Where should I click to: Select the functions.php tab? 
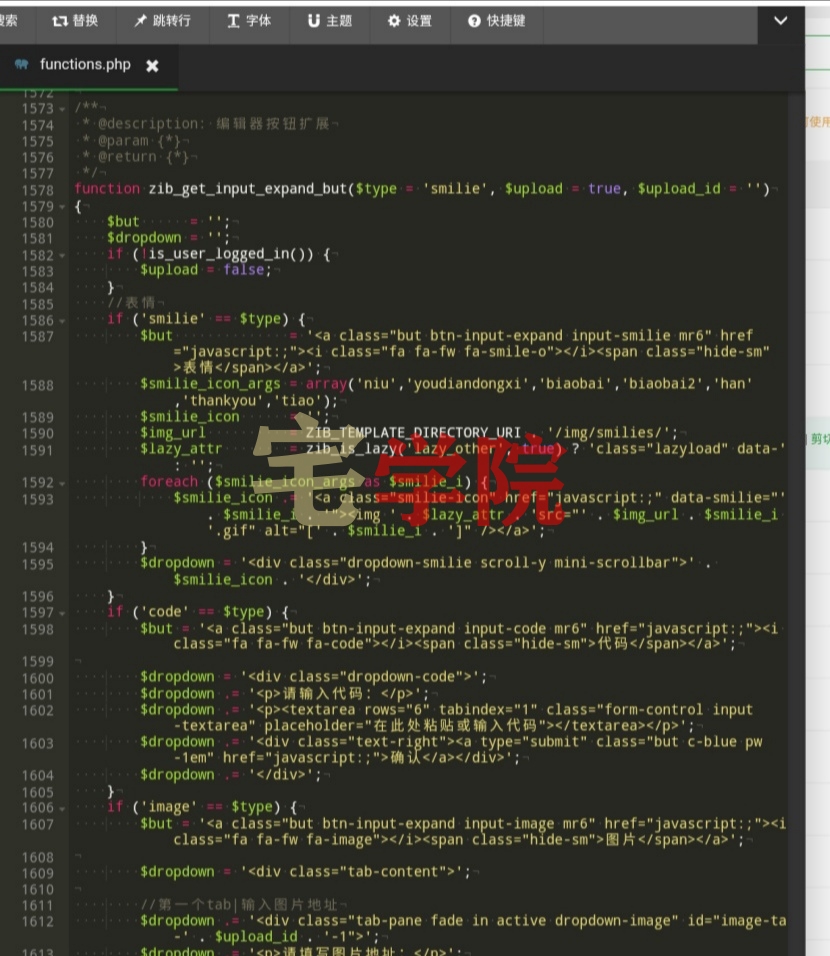pyautogui.click(x=85, y=65)
